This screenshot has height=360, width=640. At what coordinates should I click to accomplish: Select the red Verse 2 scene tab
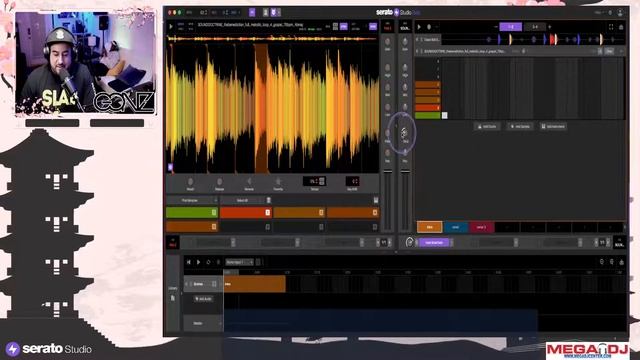point(481,227)
